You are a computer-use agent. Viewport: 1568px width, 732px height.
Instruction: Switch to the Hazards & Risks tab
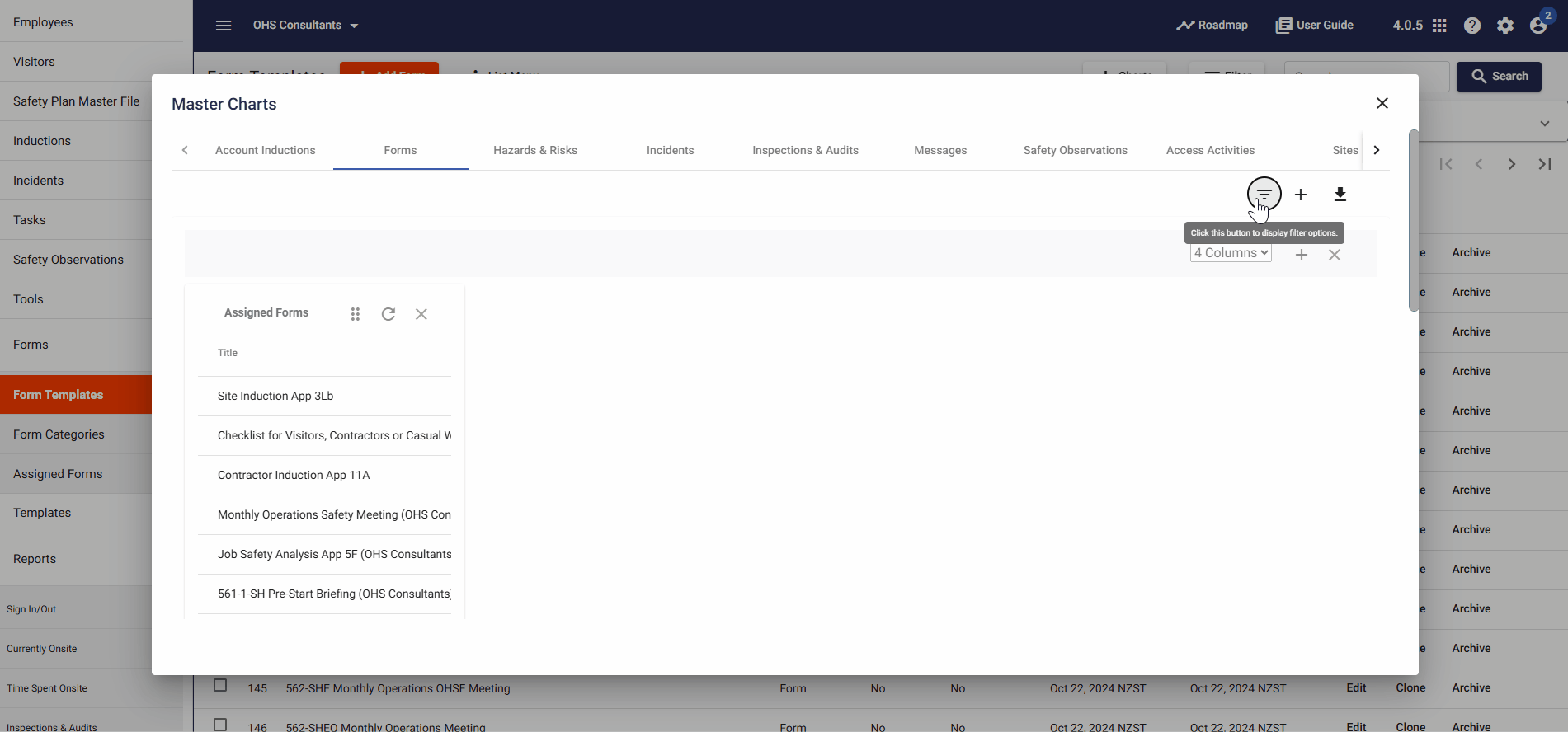coord(535,150)
